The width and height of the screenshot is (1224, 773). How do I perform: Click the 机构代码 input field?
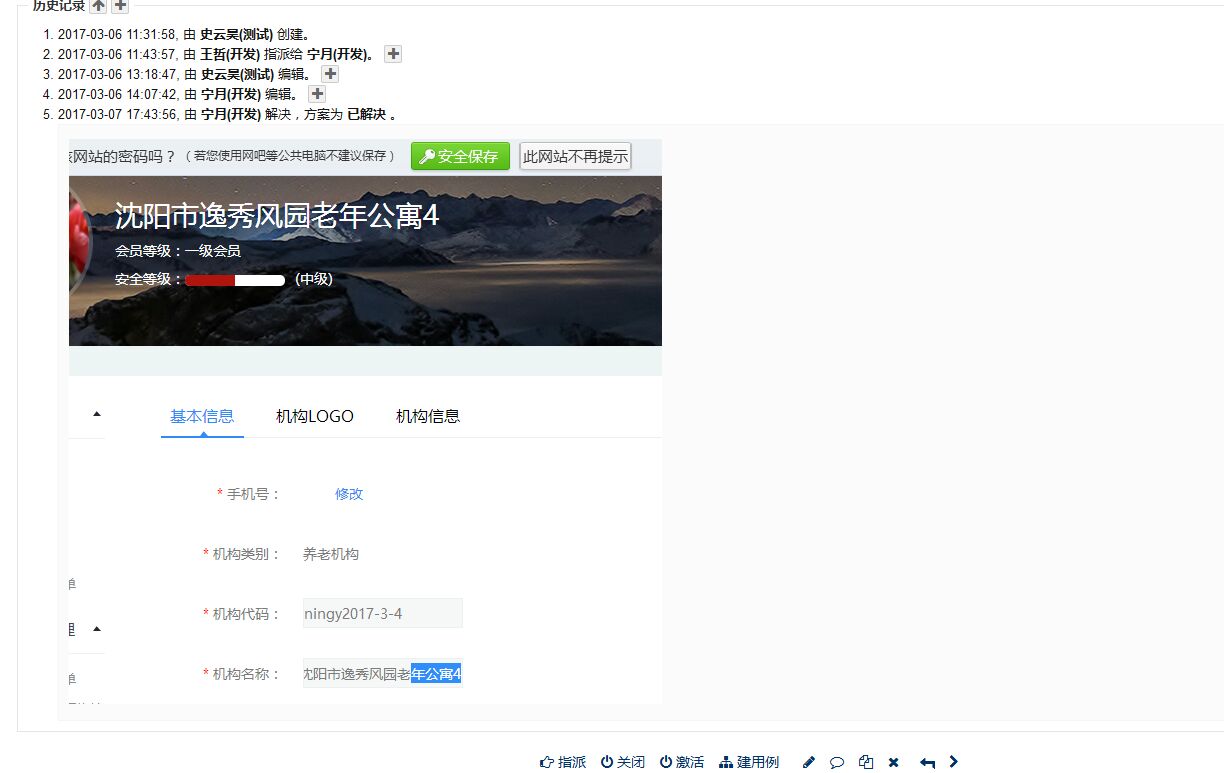(382, 613)
